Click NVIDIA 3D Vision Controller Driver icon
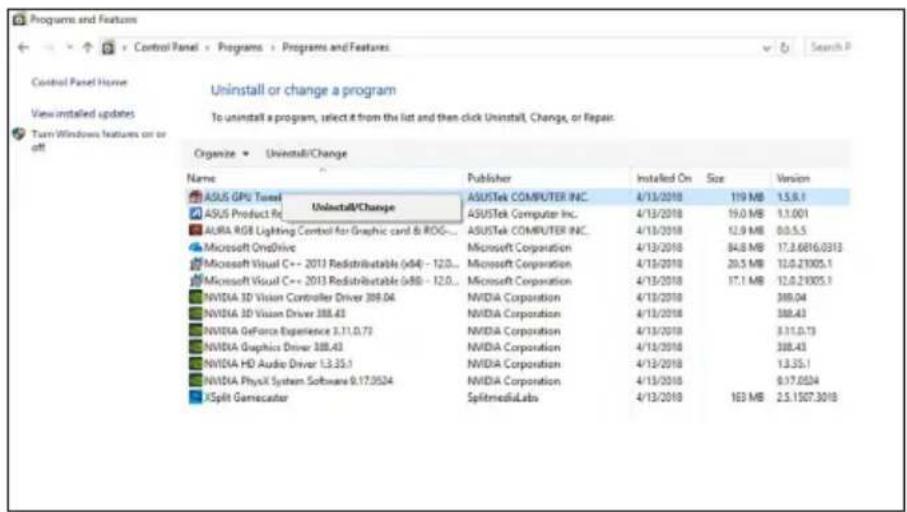907x512 pixels. tap(196, 297)
